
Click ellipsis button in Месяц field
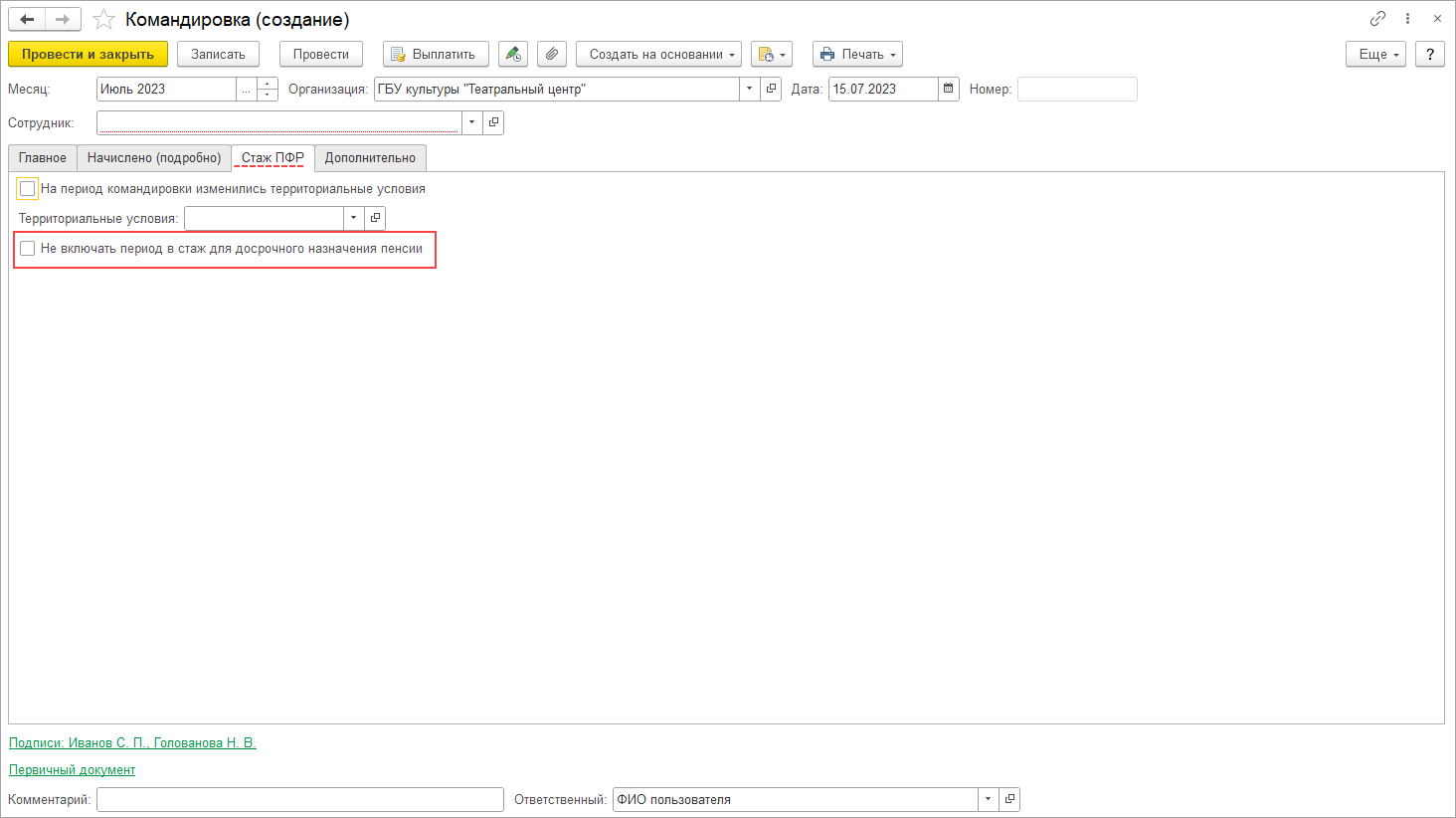click(x=247, y=89)
